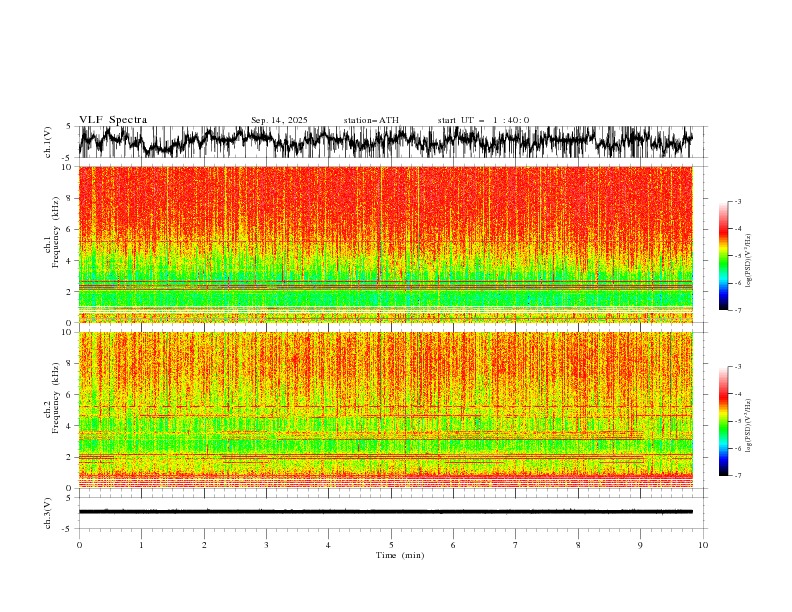Image resolution: width=792 pixels, height=612 pixels.
Task: Click the ch.2 spectrogram panel
Action: click(x=385, y=410)
